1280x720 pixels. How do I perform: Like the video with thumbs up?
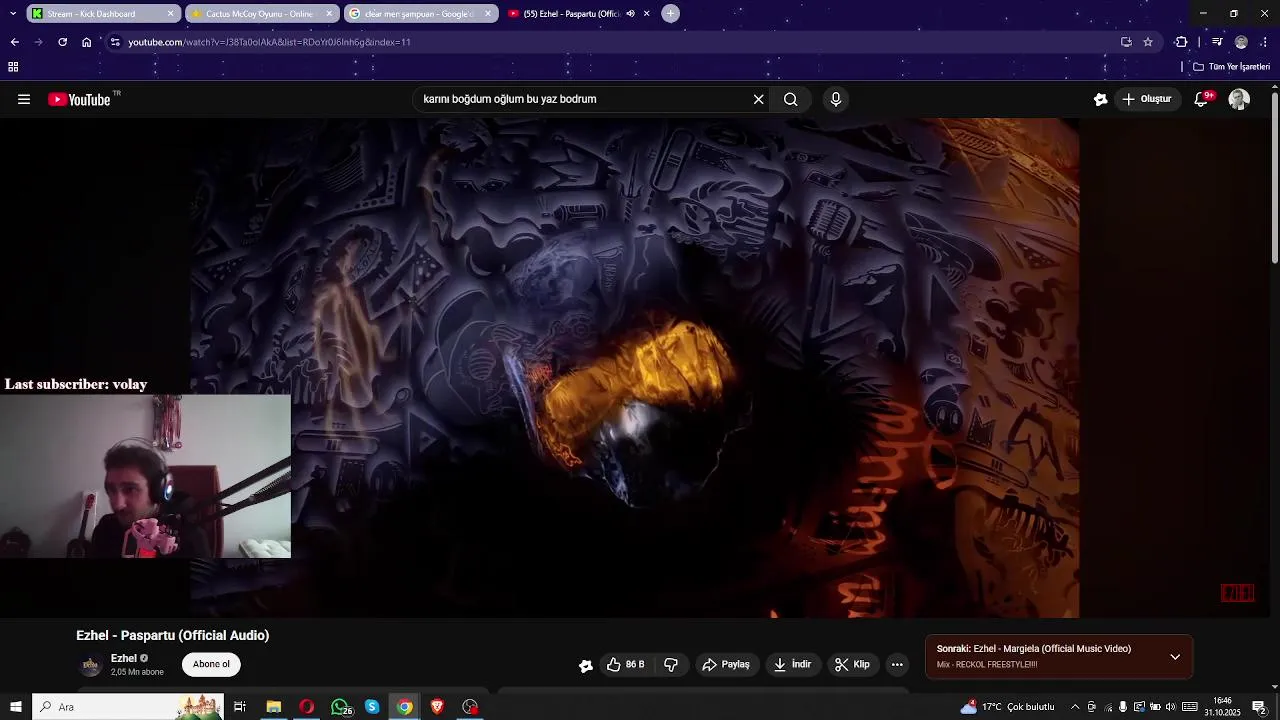click(625, 664)
